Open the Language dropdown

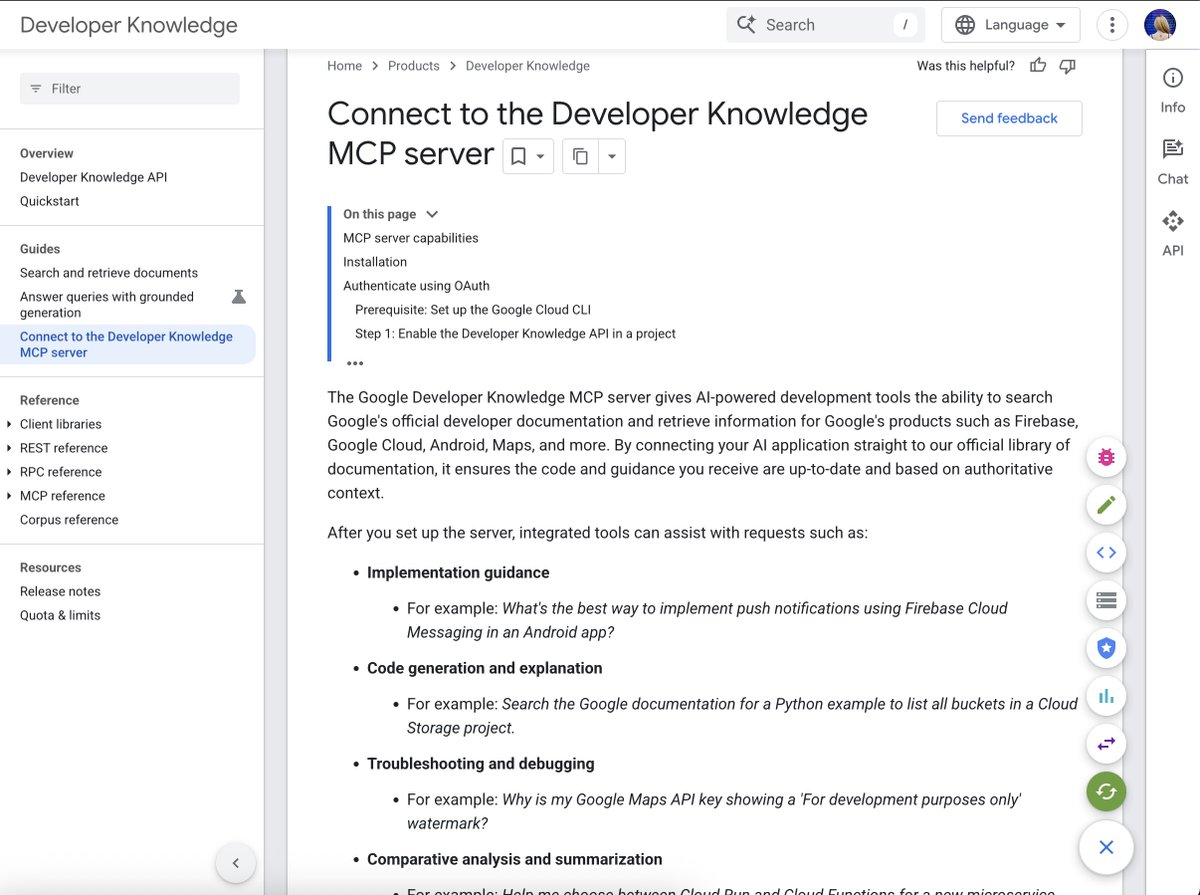[x=1010, y=25]
